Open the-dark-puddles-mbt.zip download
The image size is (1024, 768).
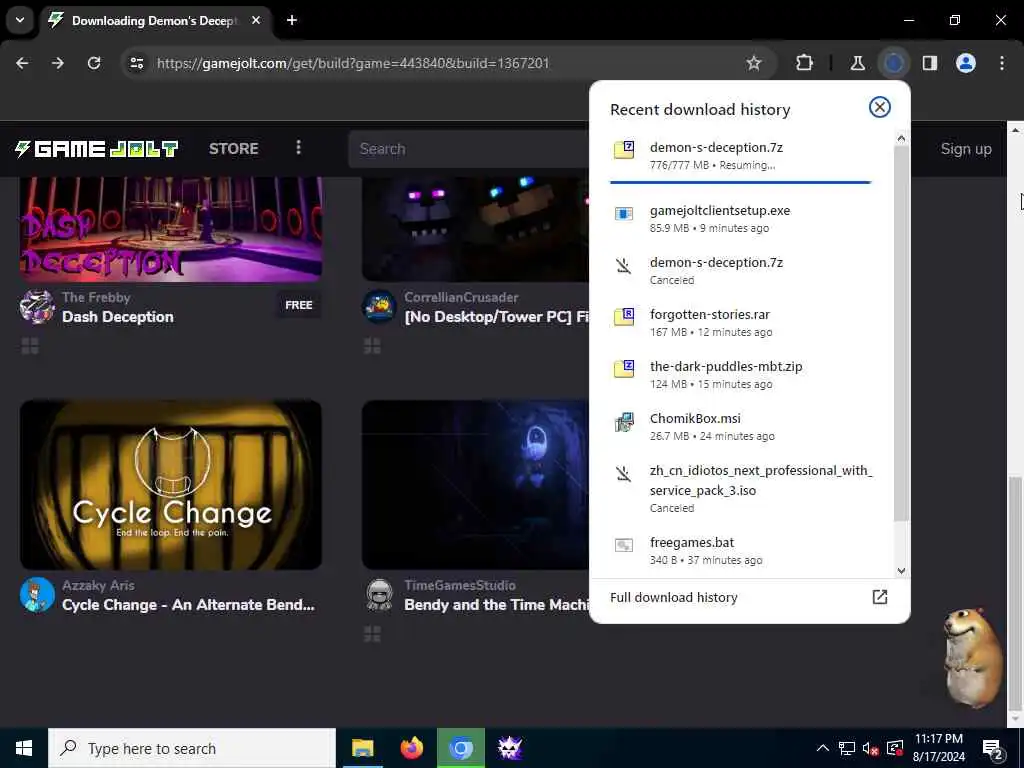(741, 374)
